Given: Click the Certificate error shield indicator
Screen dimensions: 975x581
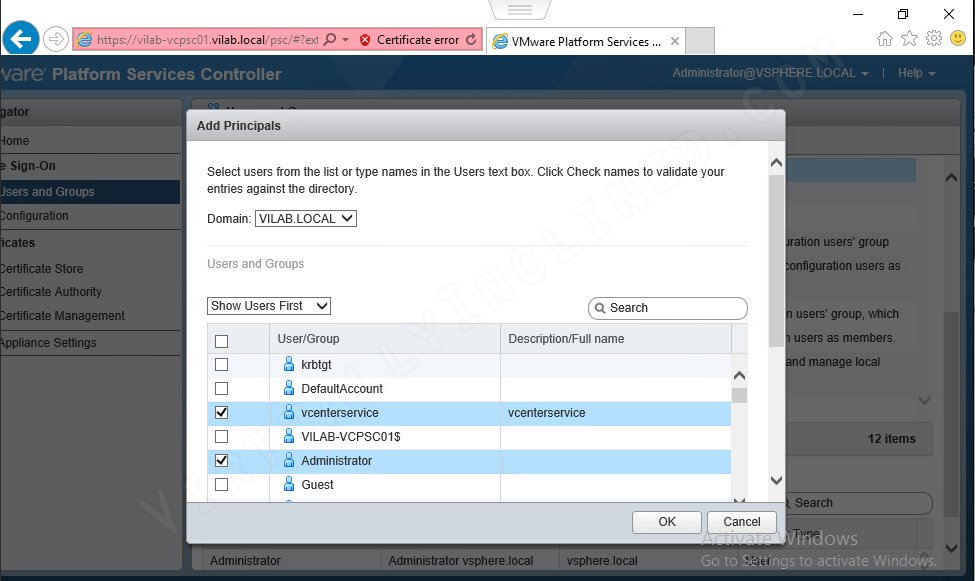Looking at the screenshot, I should (x=365, y=40).
